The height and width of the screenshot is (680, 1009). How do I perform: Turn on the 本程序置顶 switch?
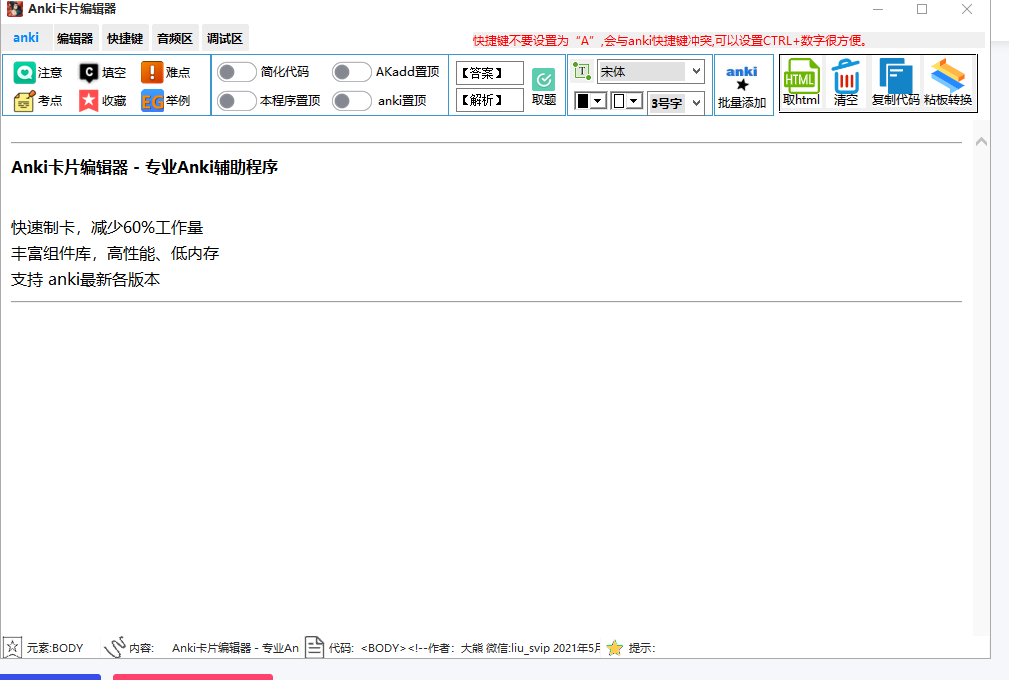click(x=236, y=101)
